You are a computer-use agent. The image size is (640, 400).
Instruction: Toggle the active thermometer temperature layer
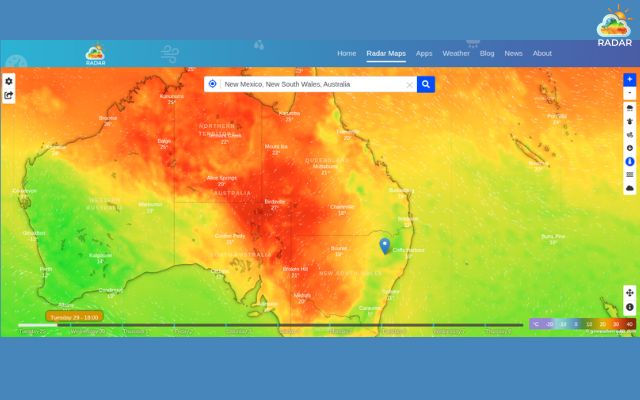pyautogui.click(x=629, y=162)
